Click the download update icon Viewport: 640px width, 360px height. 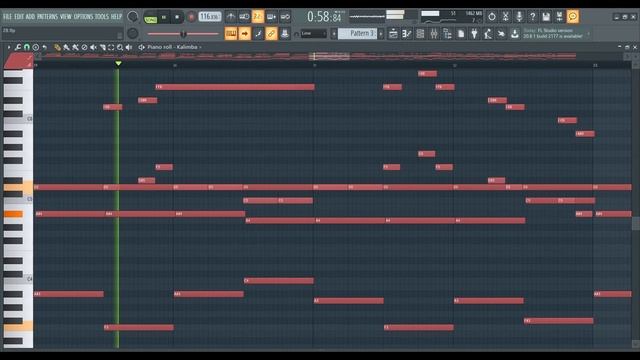pyautogui.click(x=515, y=33)
